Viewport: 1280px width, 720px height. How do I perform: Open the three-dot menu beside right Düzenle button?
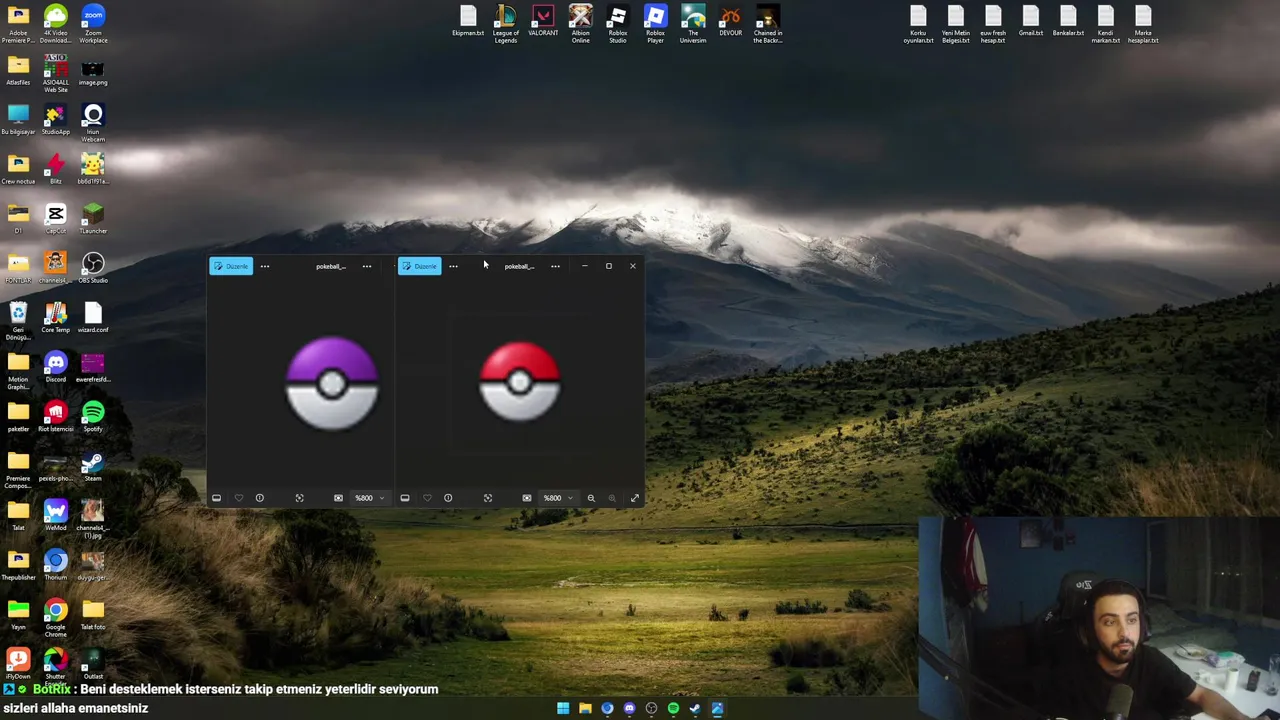pos(453,266)
